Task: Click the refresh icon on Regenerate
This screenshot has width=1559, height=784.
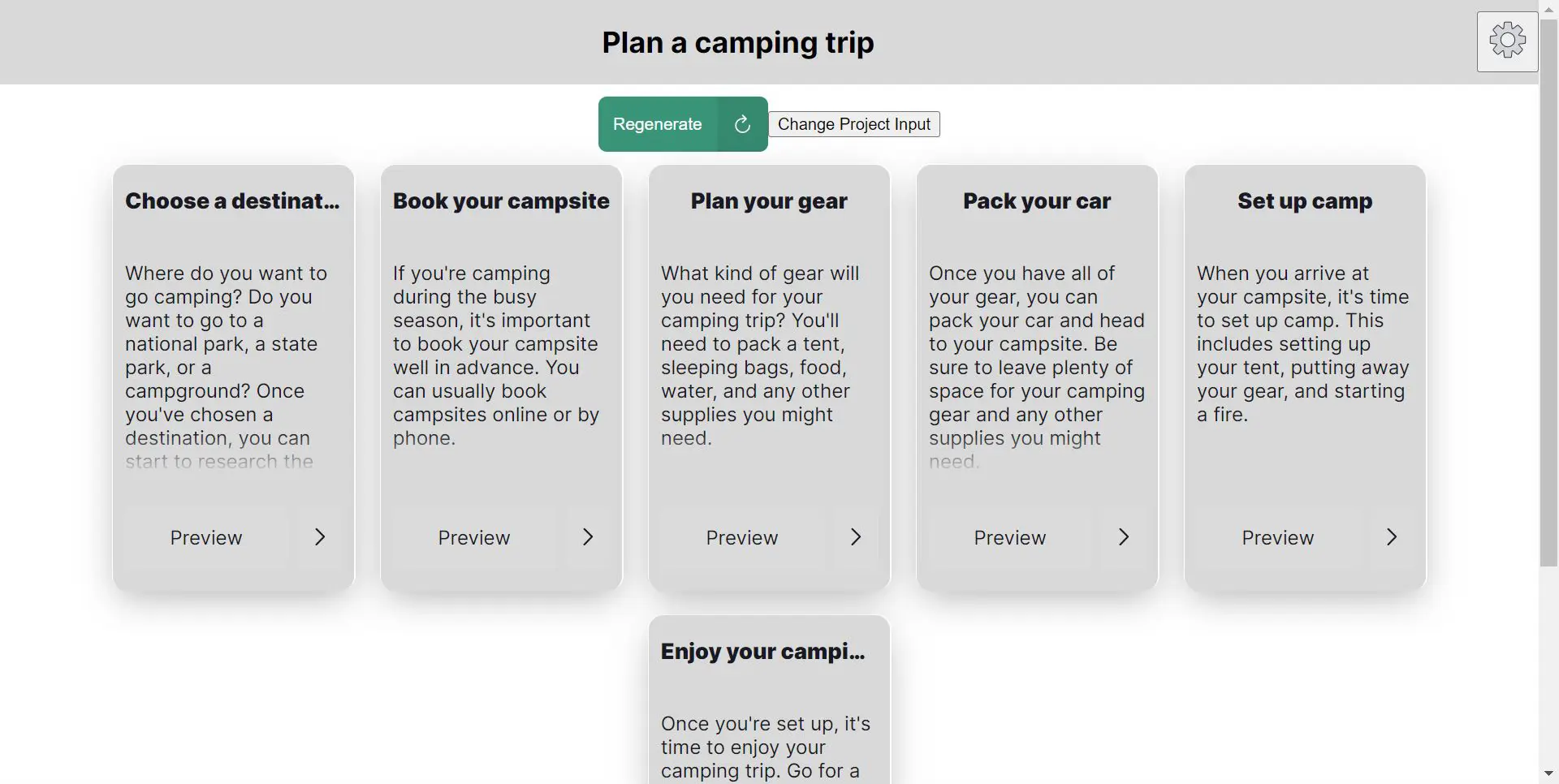Action: (742, 124)
